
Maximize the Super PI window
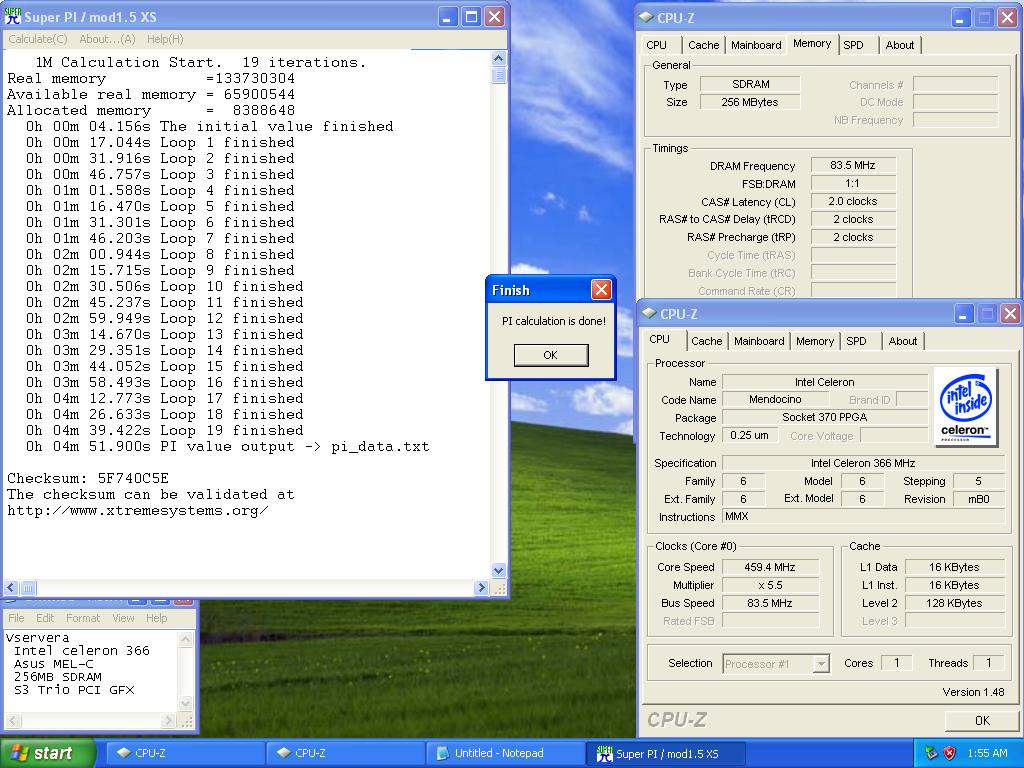470,17
